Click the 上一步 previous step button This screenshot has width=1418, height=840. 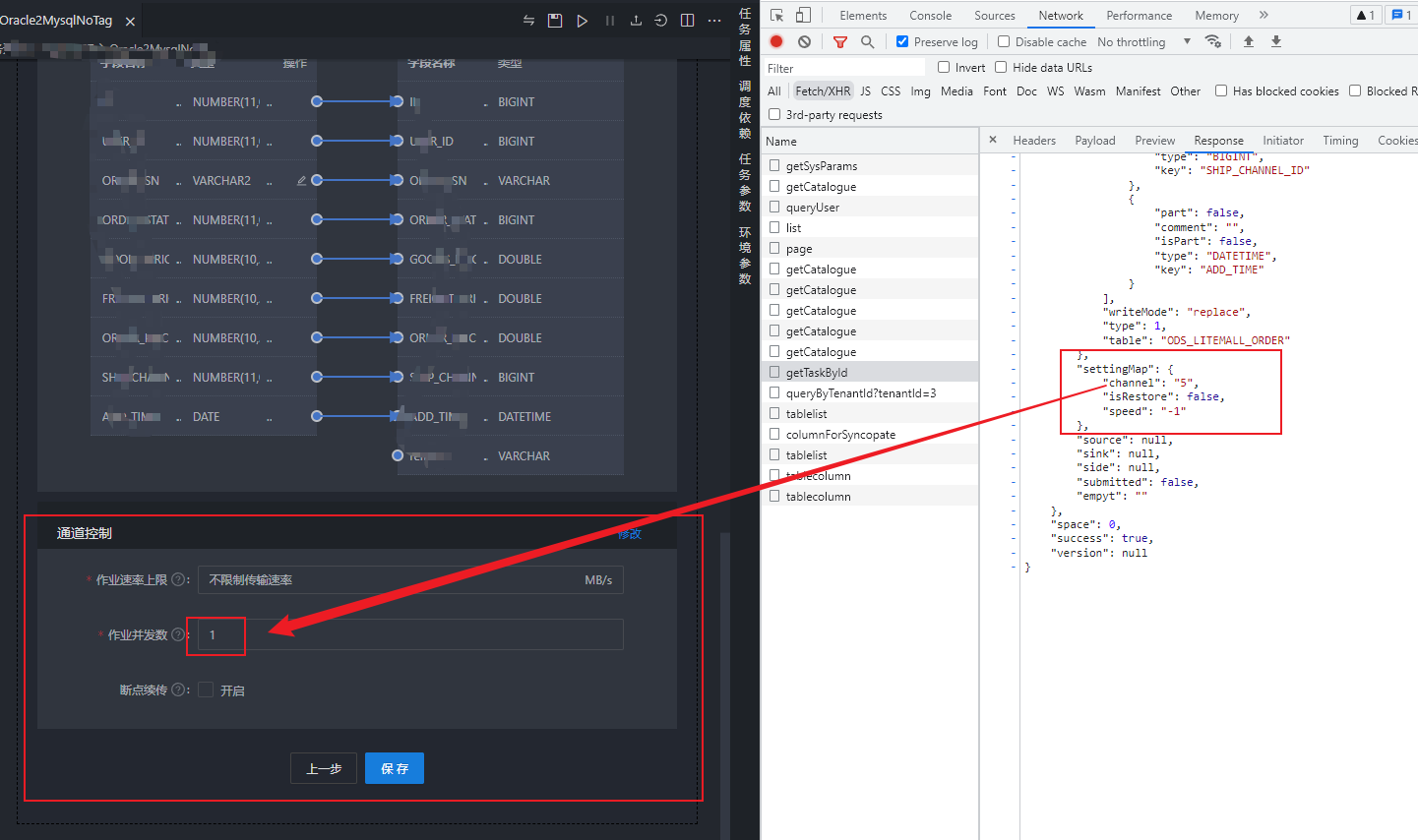point(324,768)
